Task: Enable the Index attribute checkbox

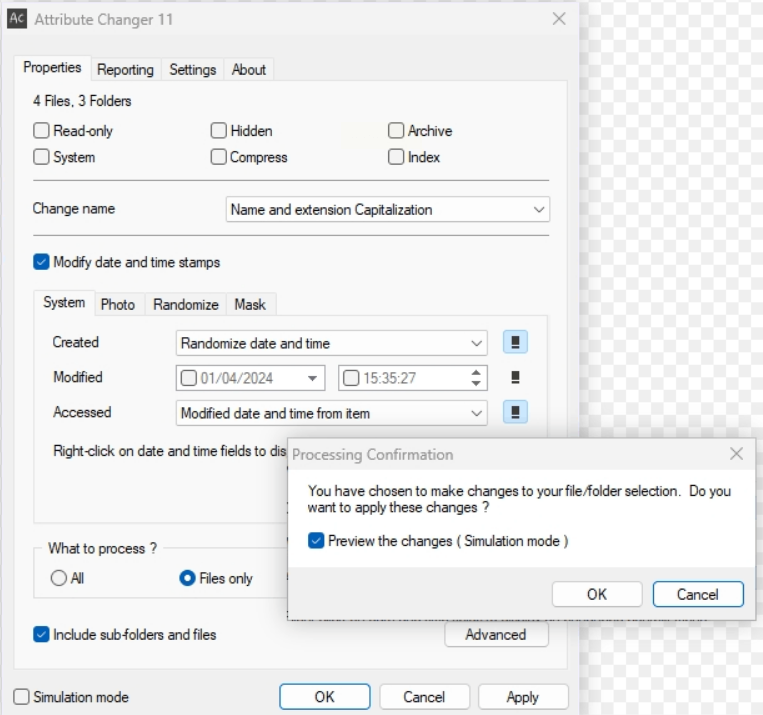Action: coord(396,157)
